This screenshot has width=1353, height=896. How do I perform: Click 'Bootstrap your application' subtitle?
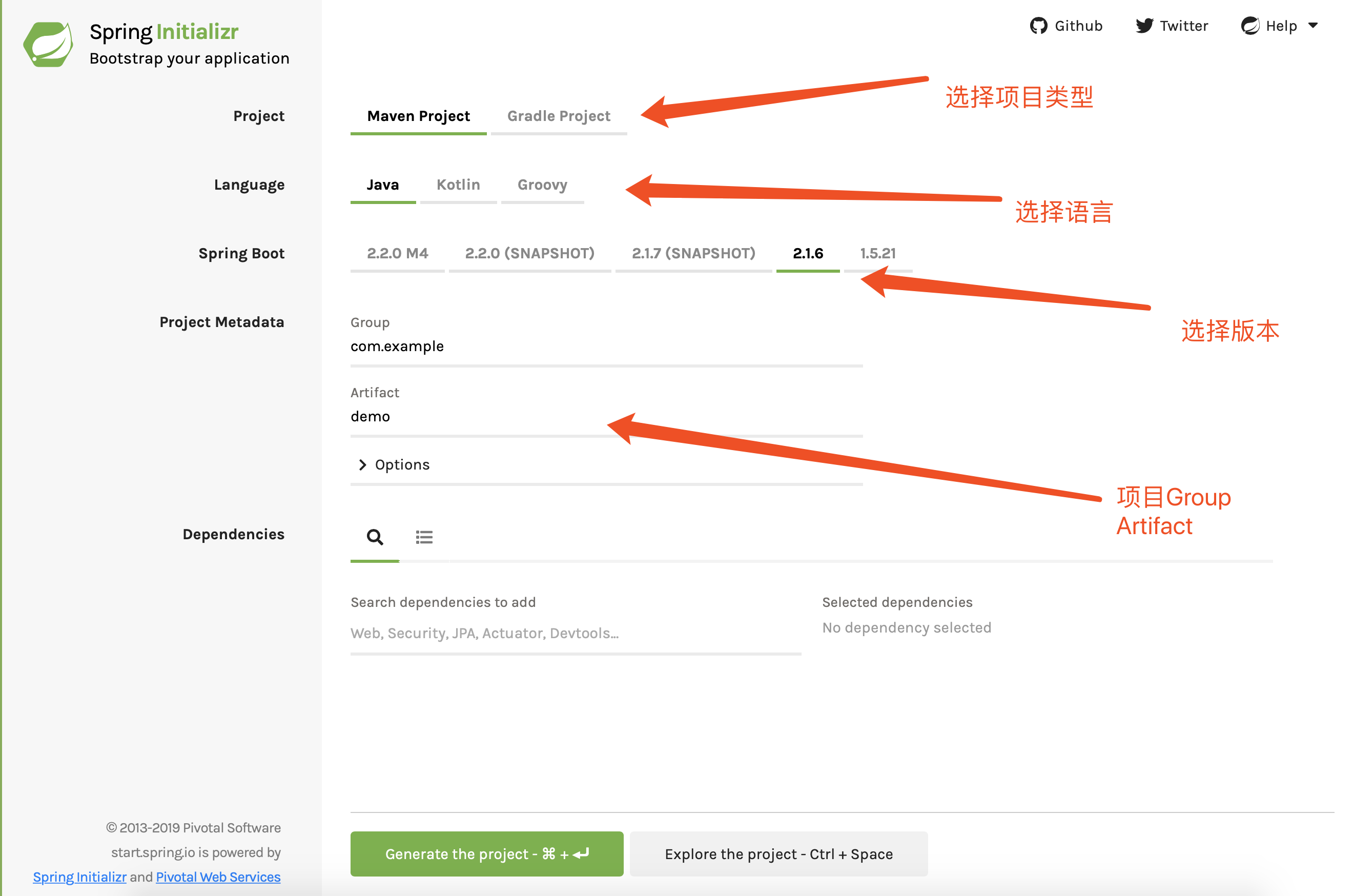(190, 59)
